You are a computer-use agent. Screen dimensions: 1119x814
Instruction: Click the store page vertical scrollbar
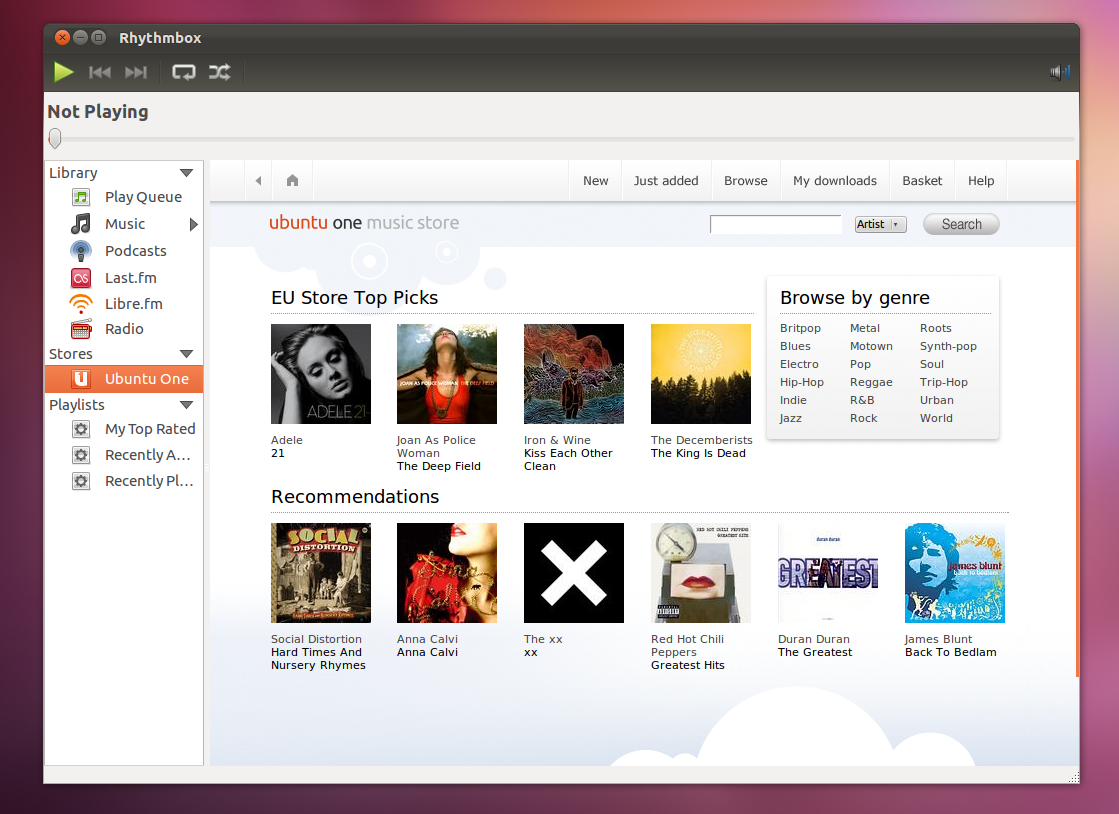pos(1077,419)
